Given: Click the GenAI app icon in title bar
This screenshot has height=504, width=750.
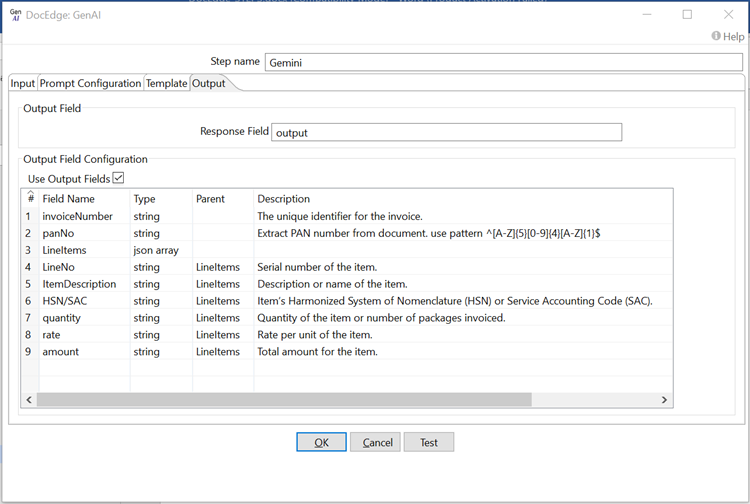Looking at the screenshot, I should point(17,15).
